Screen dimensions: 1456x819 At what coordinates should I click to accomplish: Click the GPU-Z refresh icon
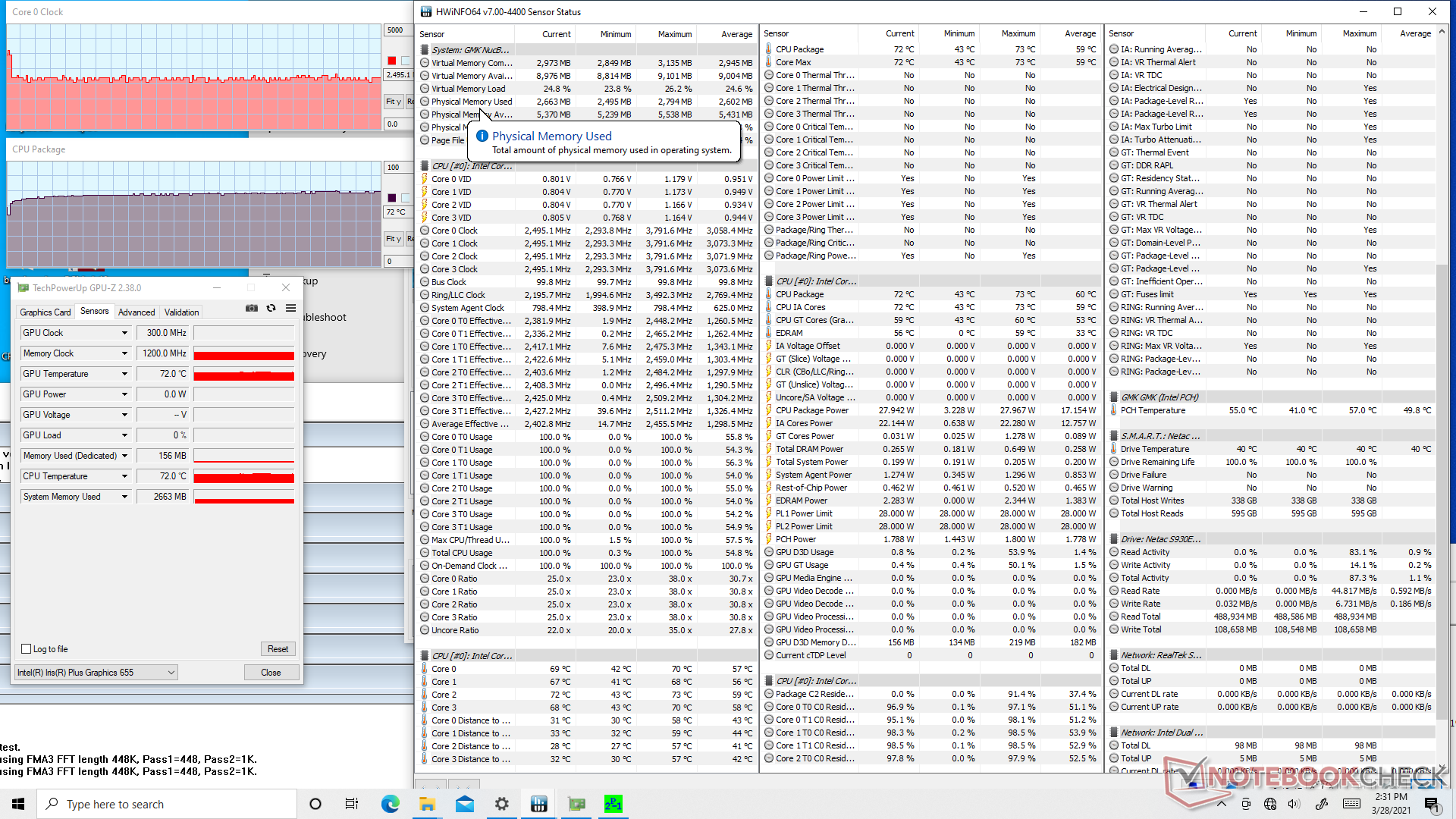click(271, 308)
